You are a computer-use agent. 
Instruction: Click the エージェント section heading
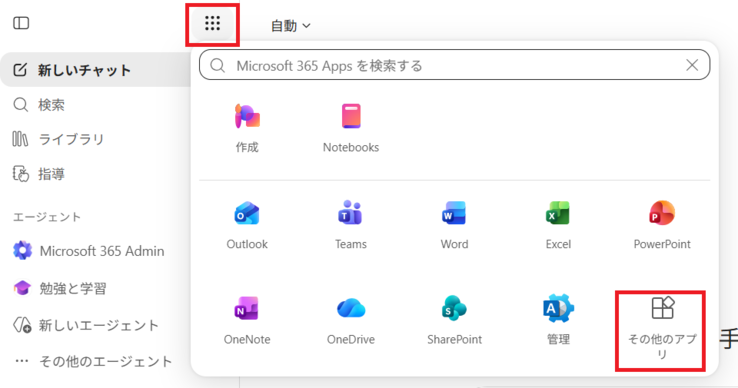click(x=47, y=217)
